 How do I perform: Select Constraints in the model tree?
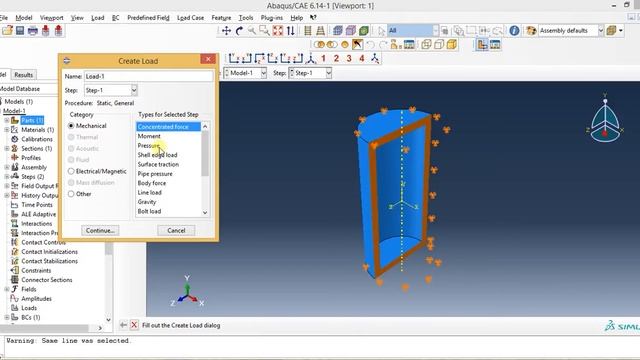(36, 271)
